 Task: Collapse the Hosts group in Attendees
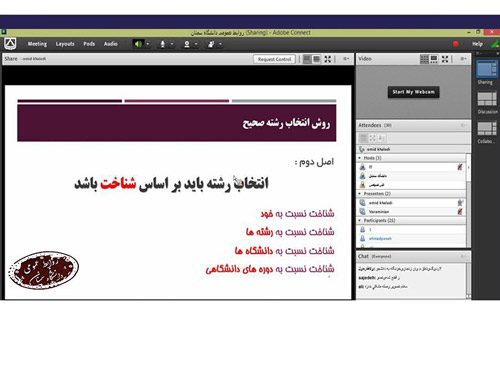pos(360,158)
